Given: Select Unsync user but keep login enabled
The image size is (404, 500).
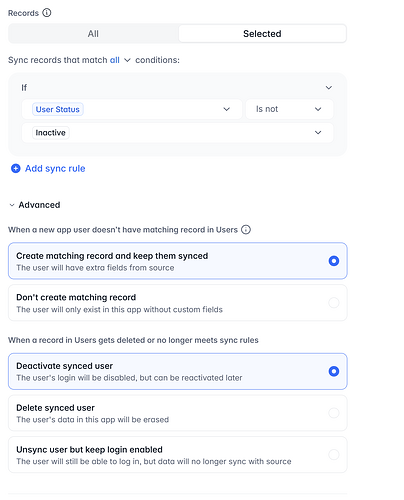Looking at the screenshot, I should (178, 455).
